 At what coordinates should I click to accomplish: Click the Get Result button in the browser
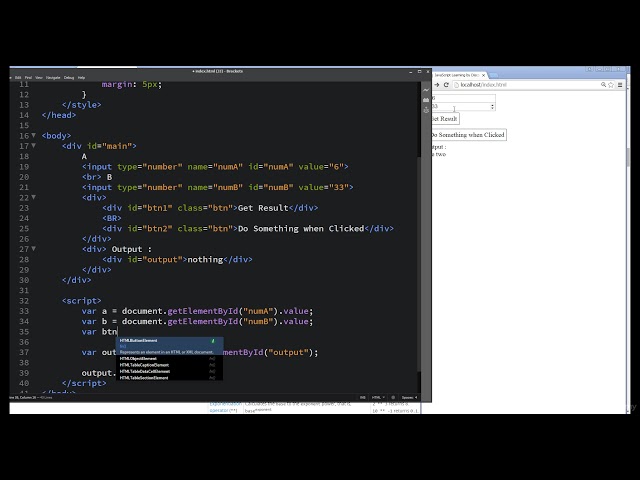[445, 119]
